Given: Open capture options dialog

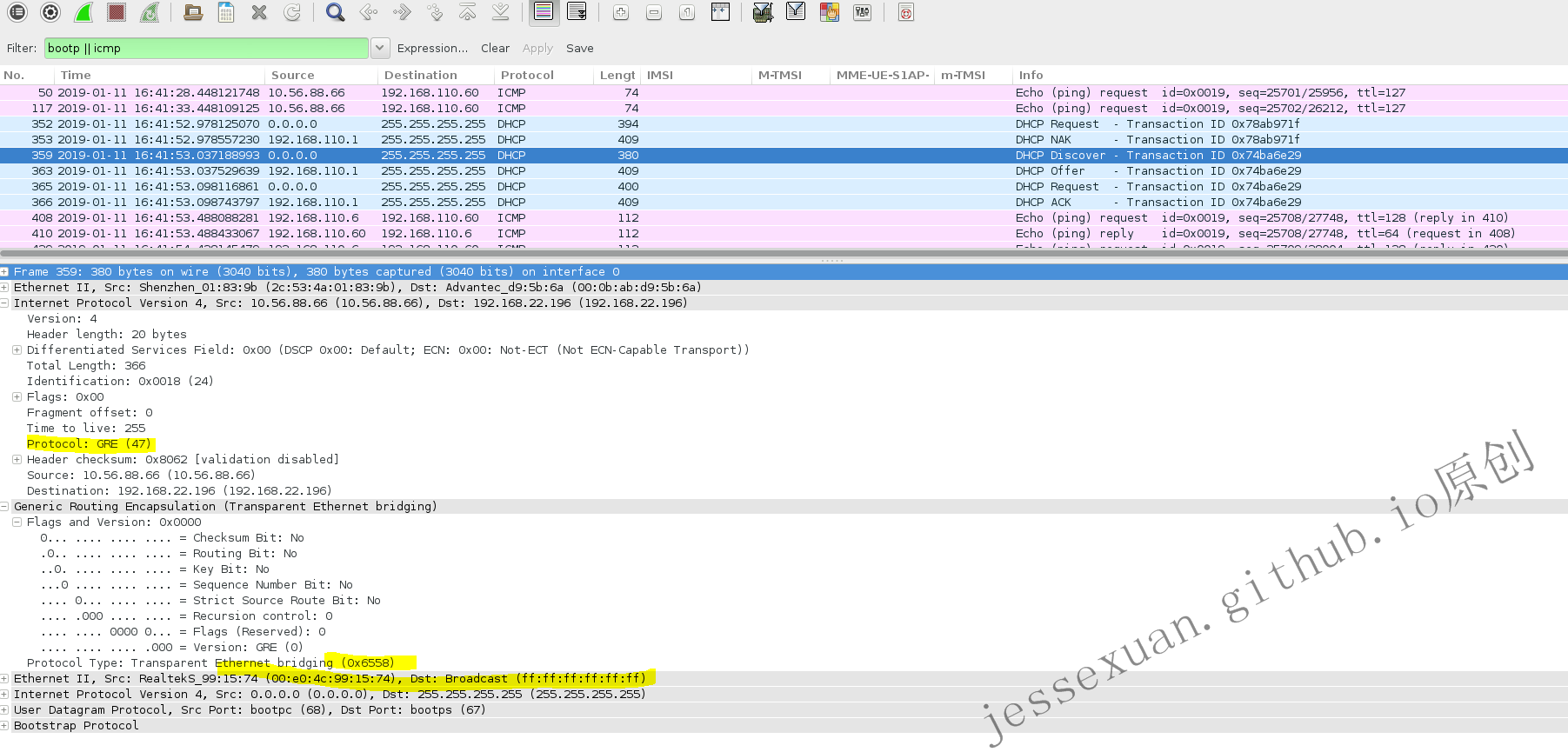Looking at the screenshot, I should click(50, 12).
